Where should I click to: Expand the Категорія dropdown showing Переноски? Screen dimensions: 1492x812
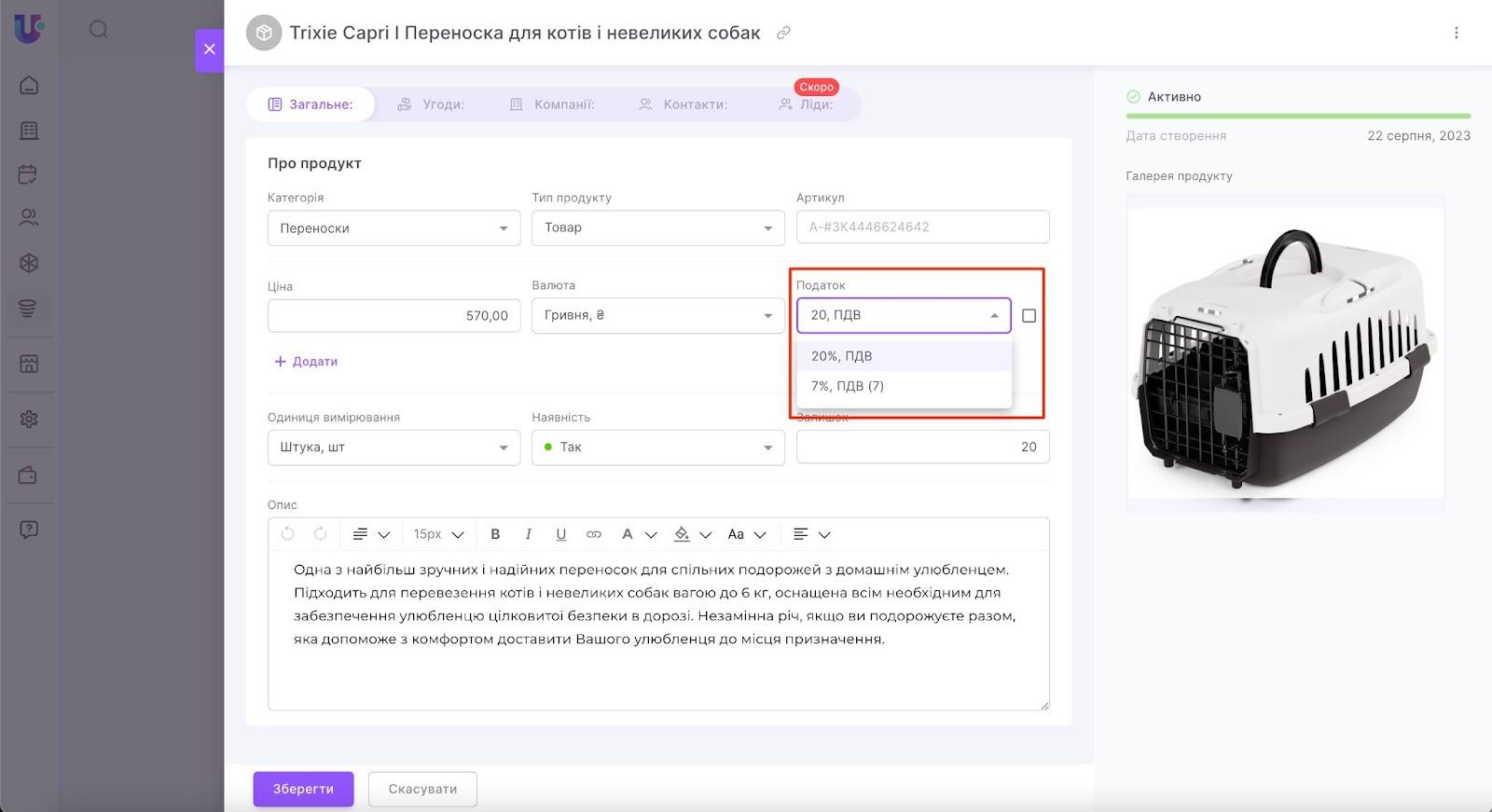(394, 228)
